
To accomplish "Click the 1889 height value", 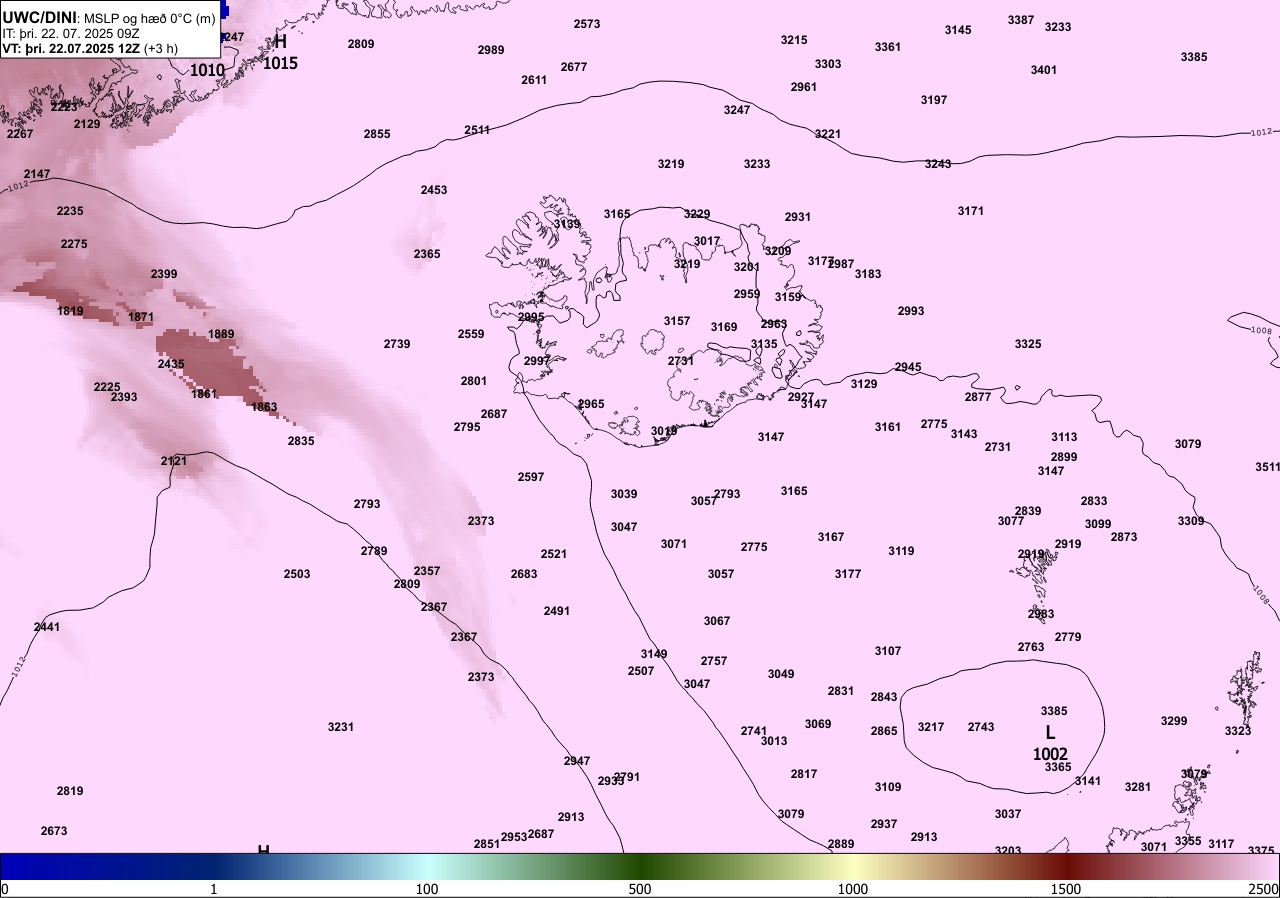I will 221,334.
